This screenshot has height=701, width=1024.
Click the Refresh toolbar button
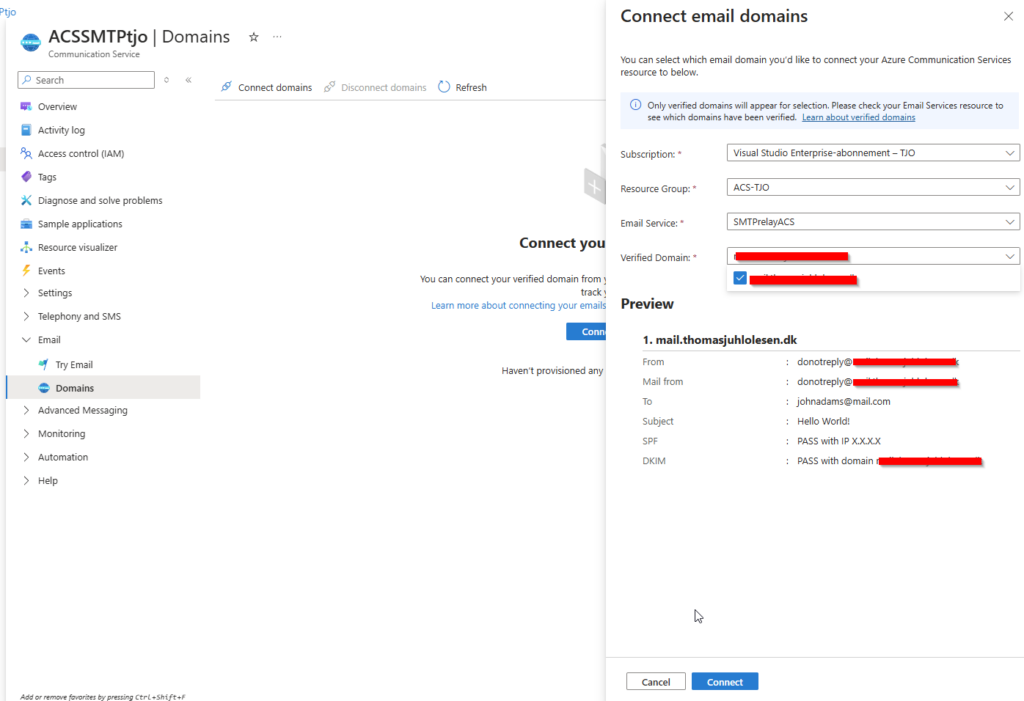point(462,87)
